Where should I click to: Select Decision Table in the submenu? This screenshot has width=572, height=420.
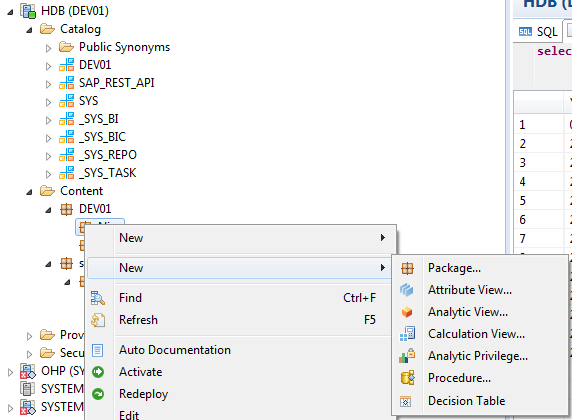480,401
